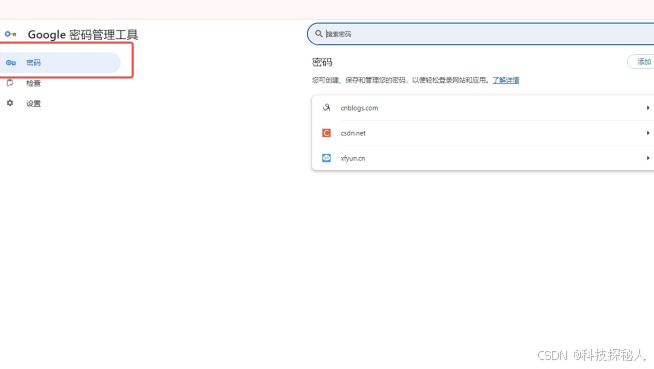Click the csdn.net red favicon
654x369 pixels.
tap(326, 133)
